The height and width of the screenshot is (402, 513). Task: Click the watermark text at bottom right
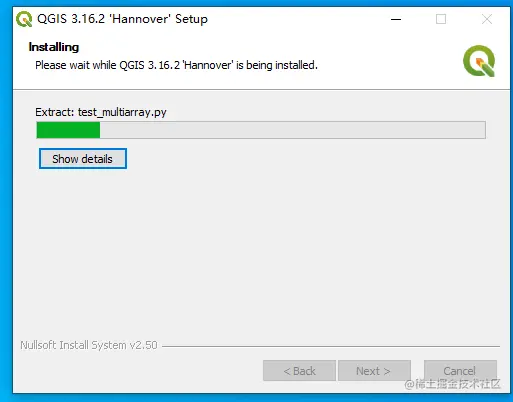click(452, 384)
